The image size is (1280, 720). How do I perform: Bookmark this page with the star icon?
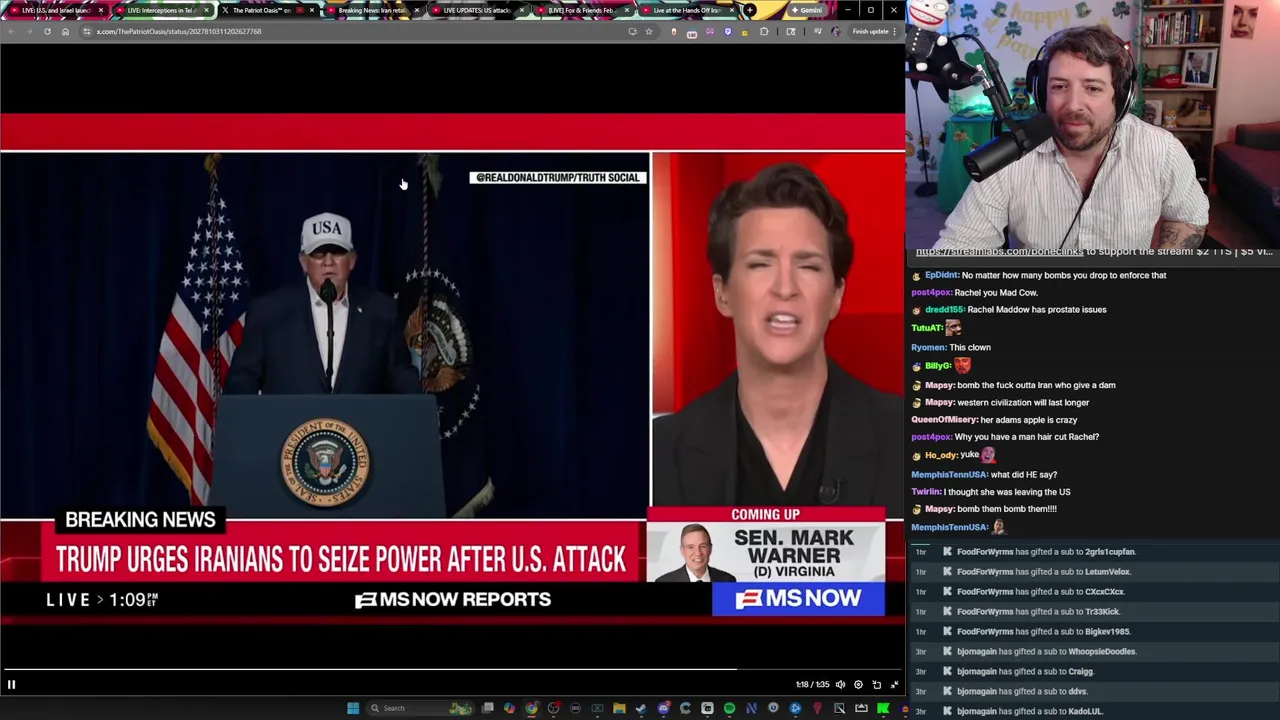click(x=648, y=31)
